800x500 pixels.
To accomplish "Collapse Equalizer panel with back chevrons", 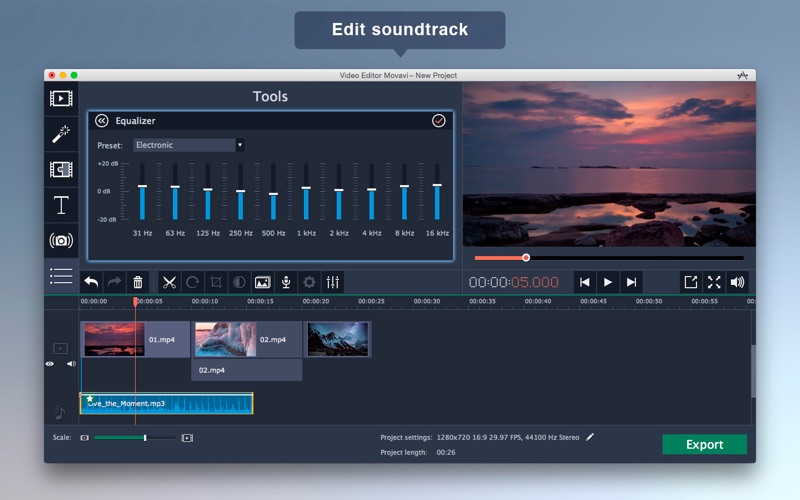I will 101,121.
